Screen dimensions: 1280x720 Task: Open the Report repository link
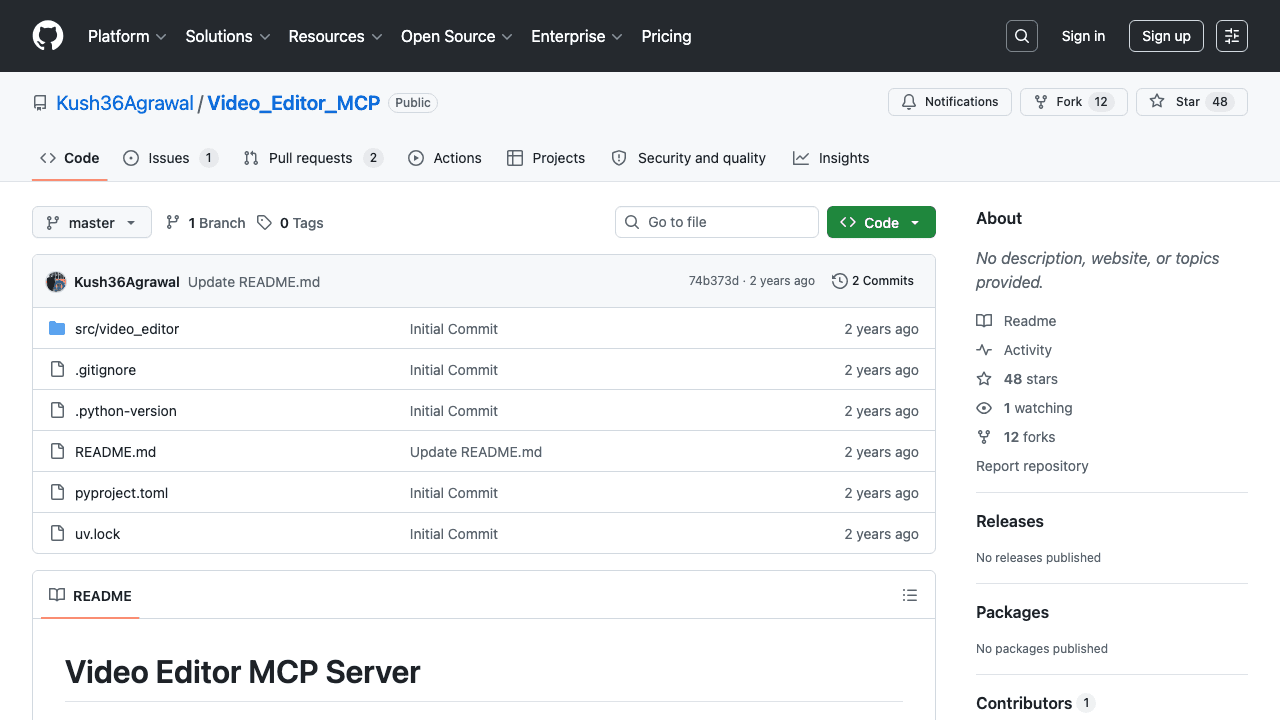[1032, 466]
